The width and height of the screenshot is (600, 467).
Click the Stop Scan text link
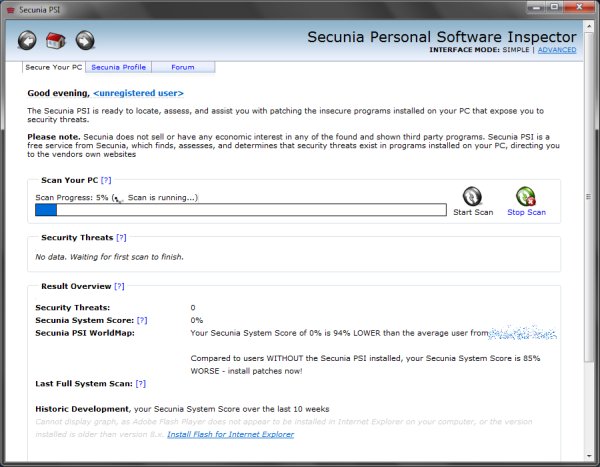[527, 212]
